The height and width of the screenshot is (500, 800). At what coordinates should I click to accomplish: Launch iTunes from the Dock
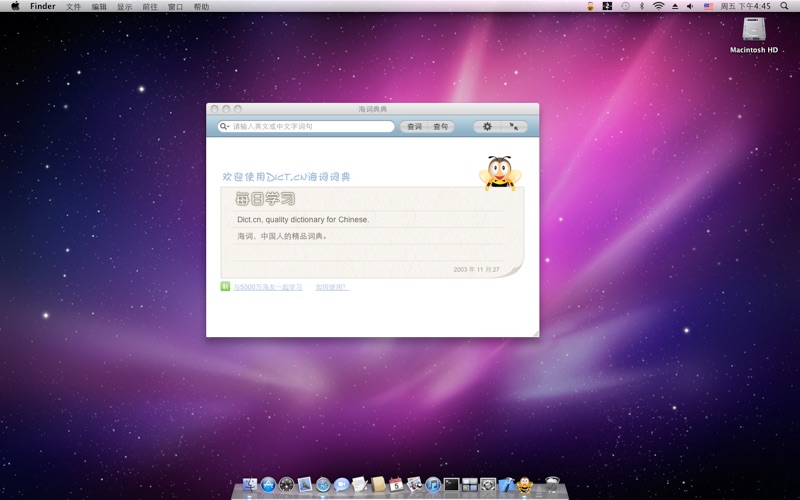coord(432,485)
